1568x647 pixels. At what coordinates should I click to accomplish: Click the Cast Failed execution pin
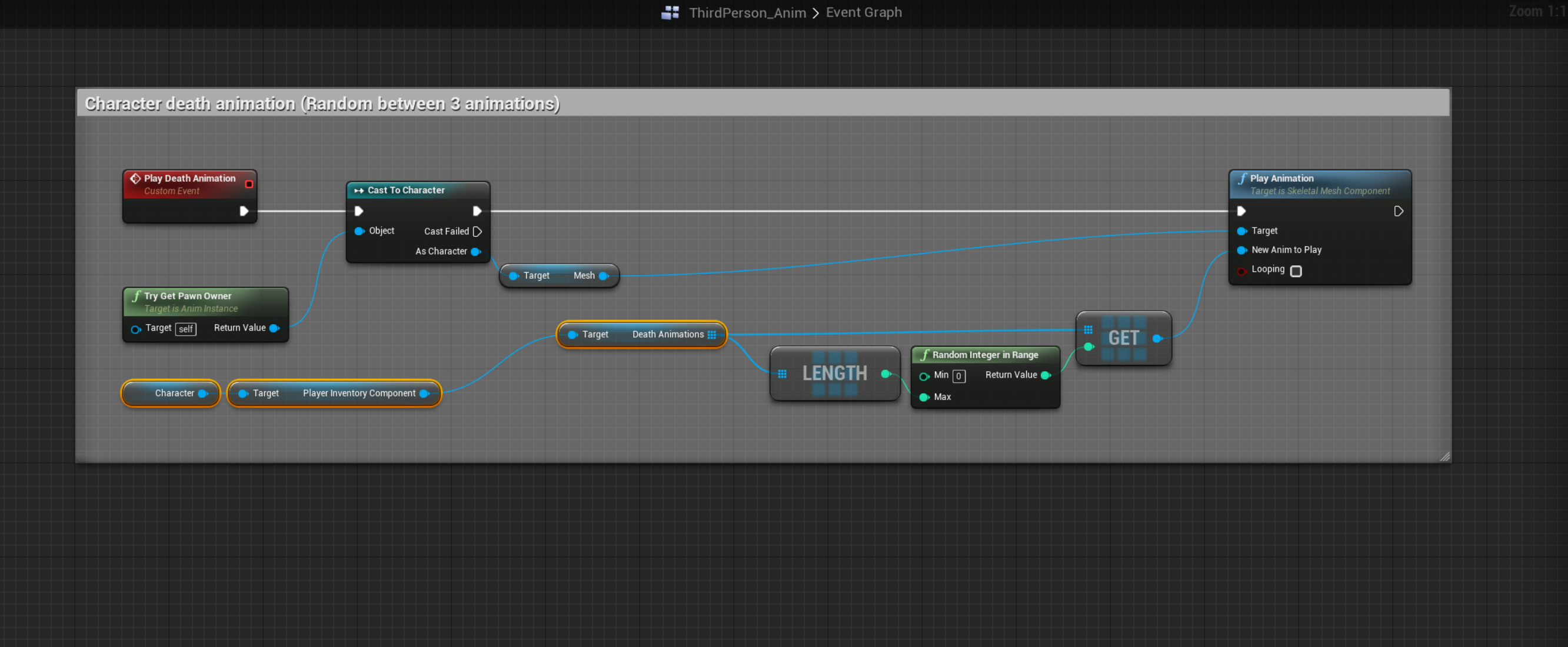[x=477, y=231]
